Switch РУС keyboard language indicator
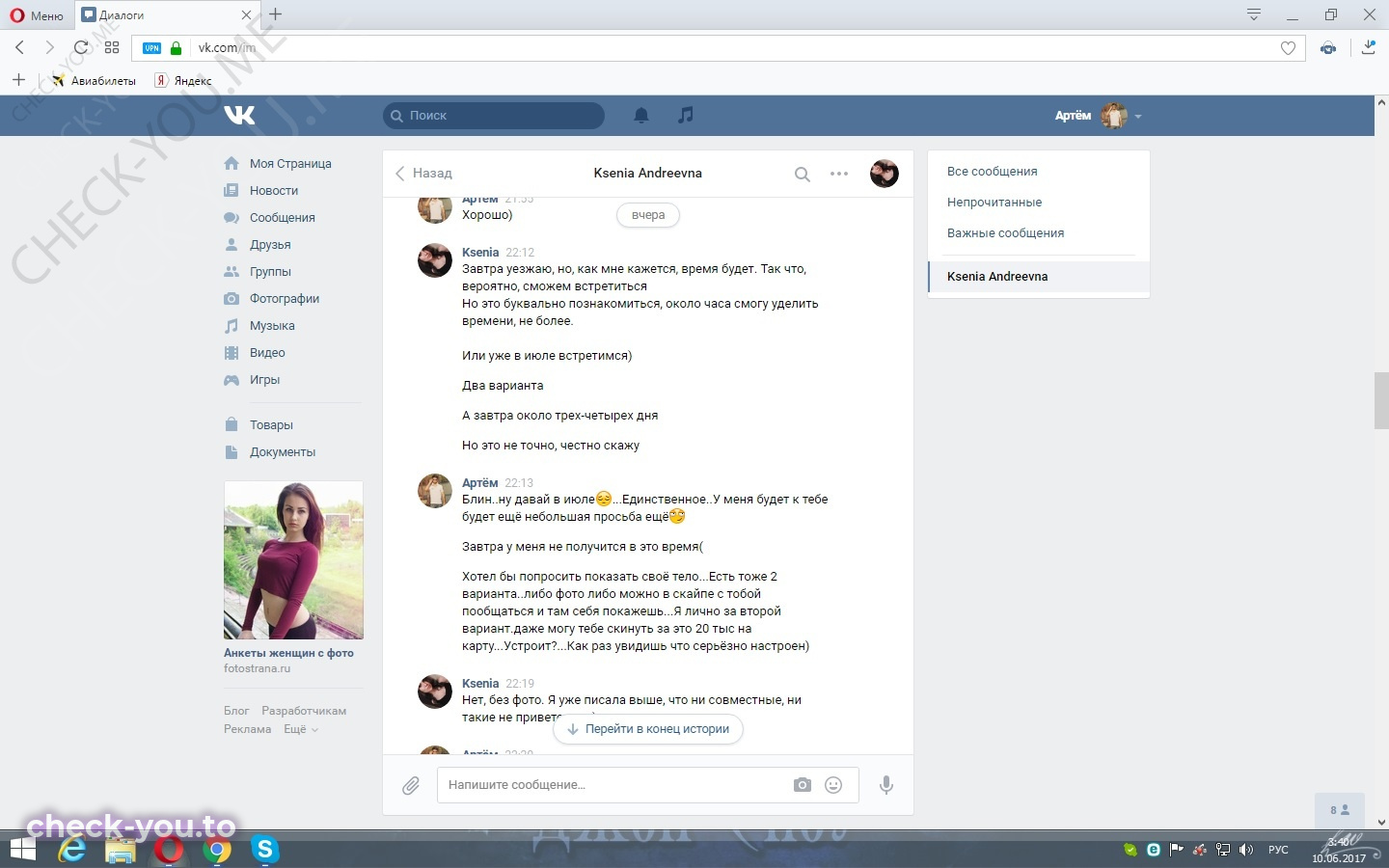1389x868 pixels. 1278,850
